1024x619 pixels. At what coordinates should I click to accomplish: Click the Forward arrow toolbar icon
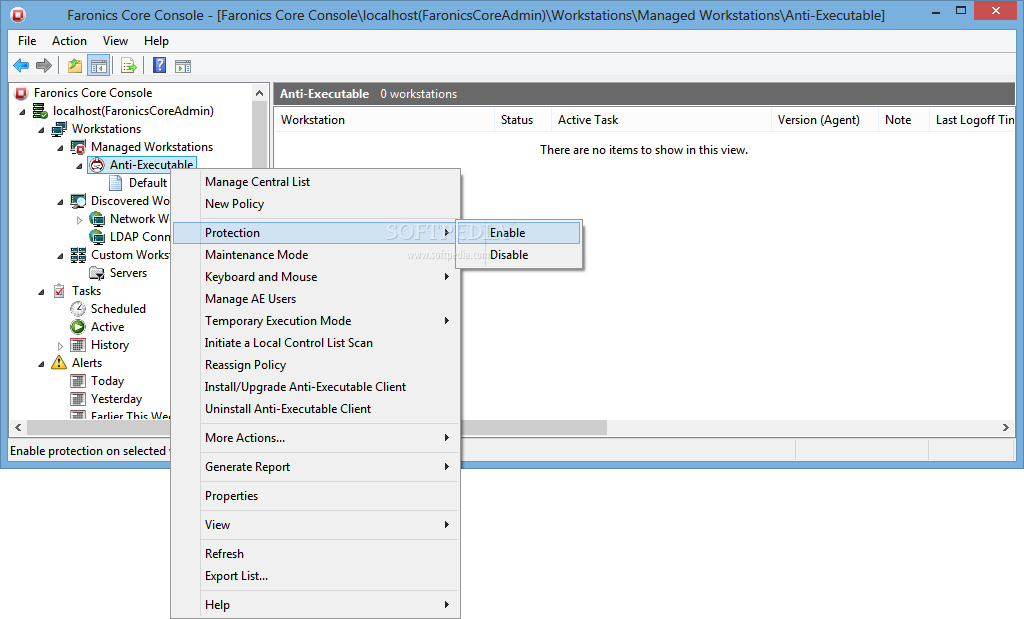click(44, 65)
